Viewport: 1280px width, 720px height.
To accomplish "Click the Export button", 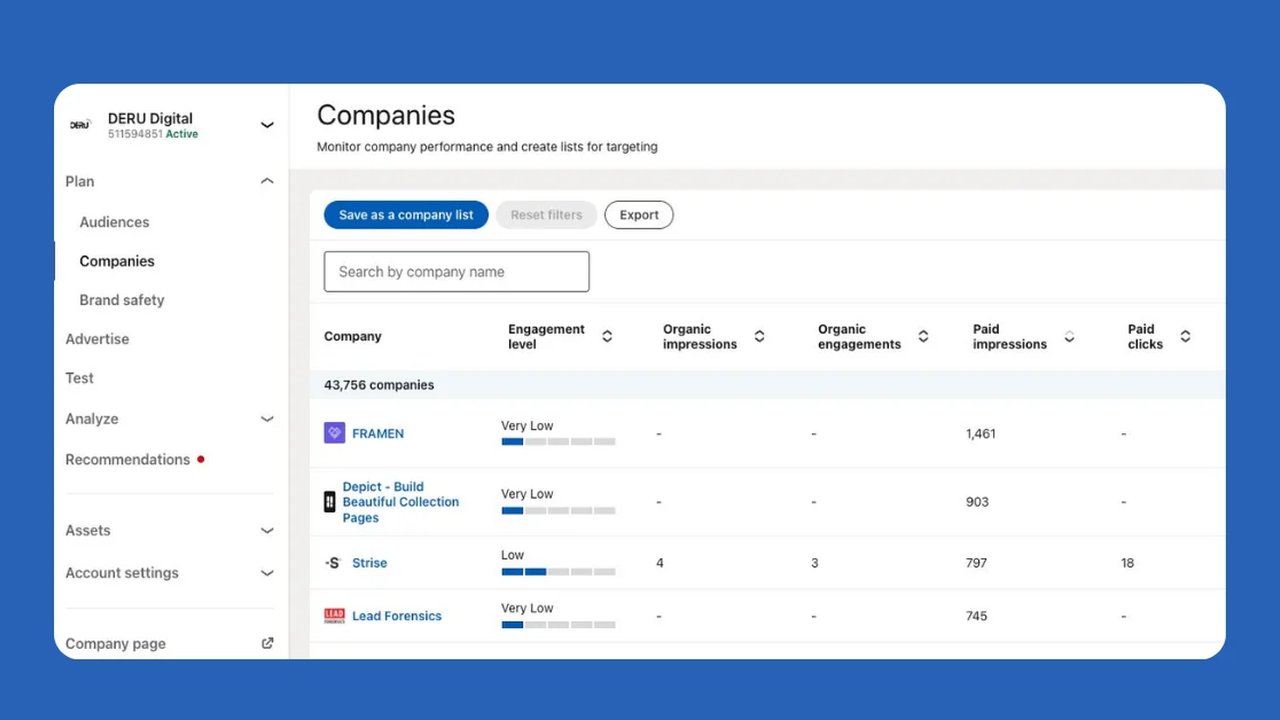I will 639,215.
